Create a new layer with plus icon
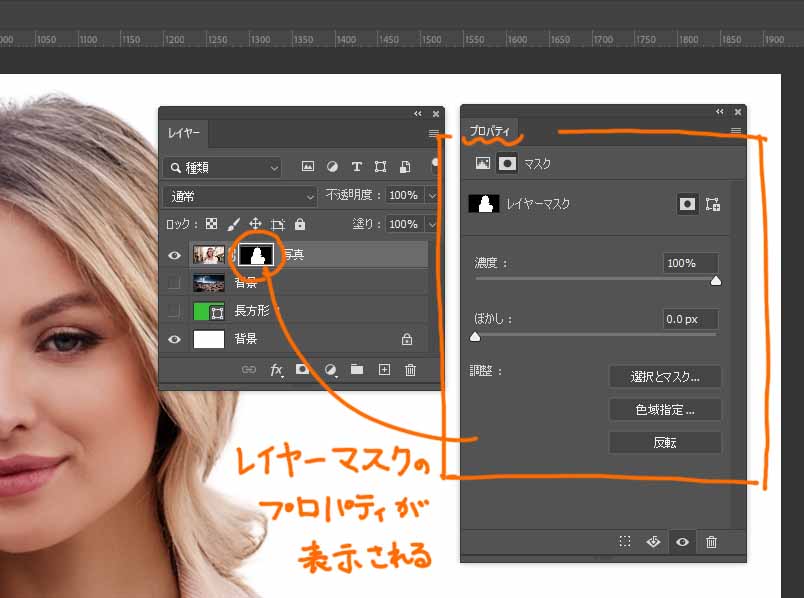804x598 pixels. pyautogui.click(x=384, y=370)
